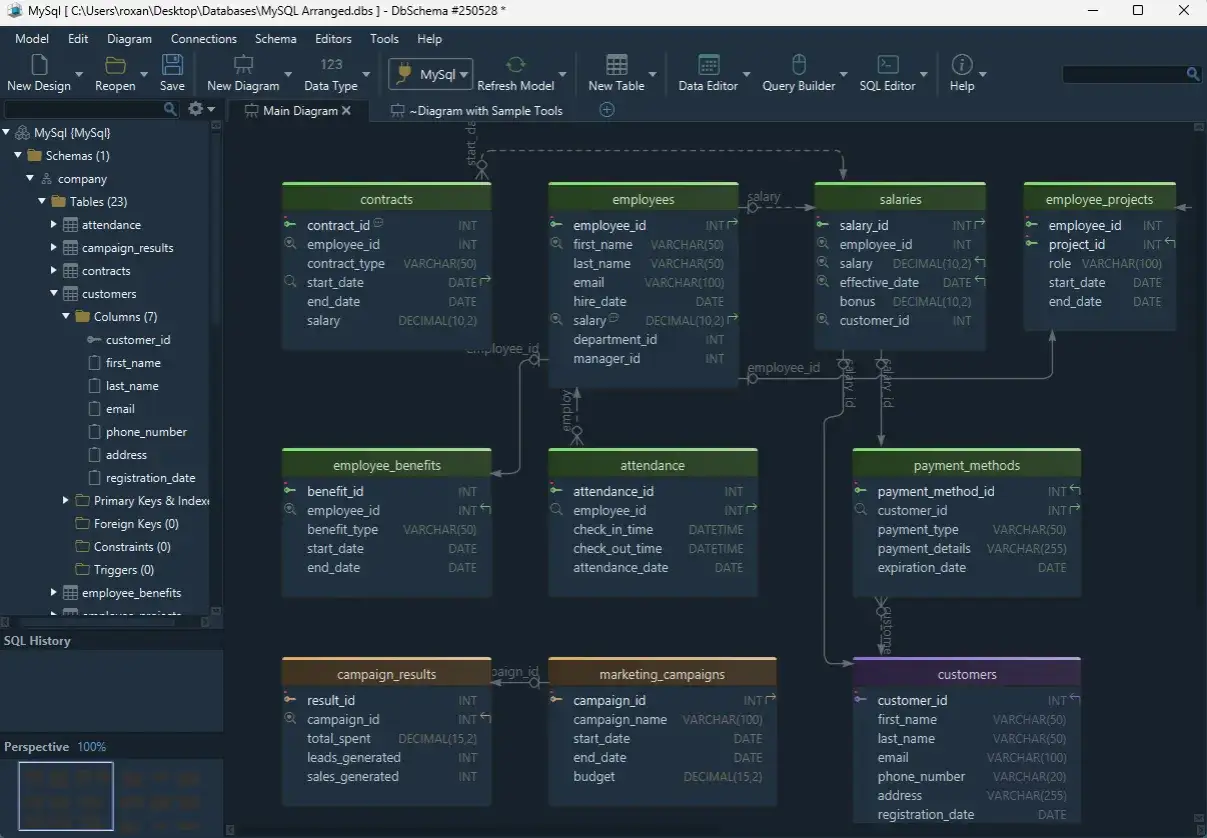1207x838 pixels.
Task: Expand the campaign_results table node
Action: [54, 248]
